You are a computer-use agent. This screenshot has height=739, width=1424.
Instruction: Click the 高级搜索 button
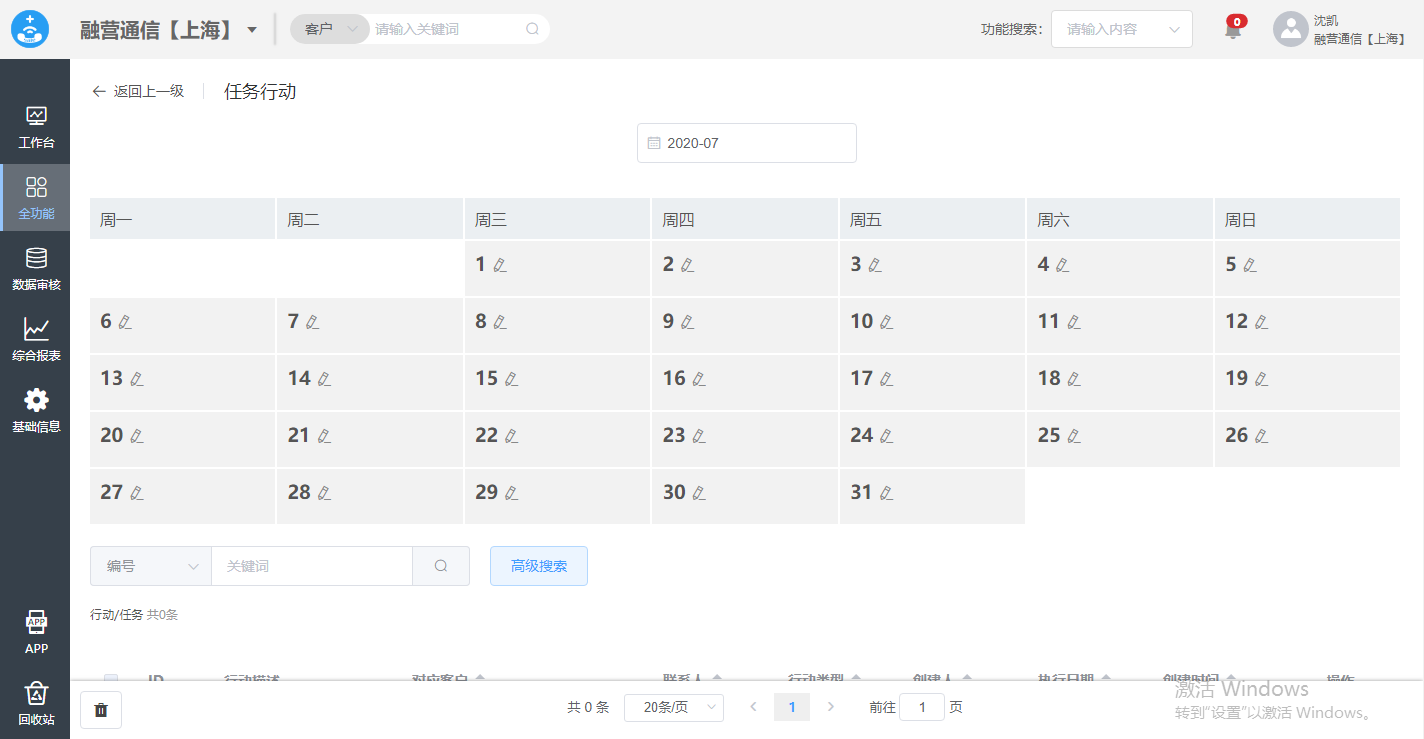pos(538,566)
